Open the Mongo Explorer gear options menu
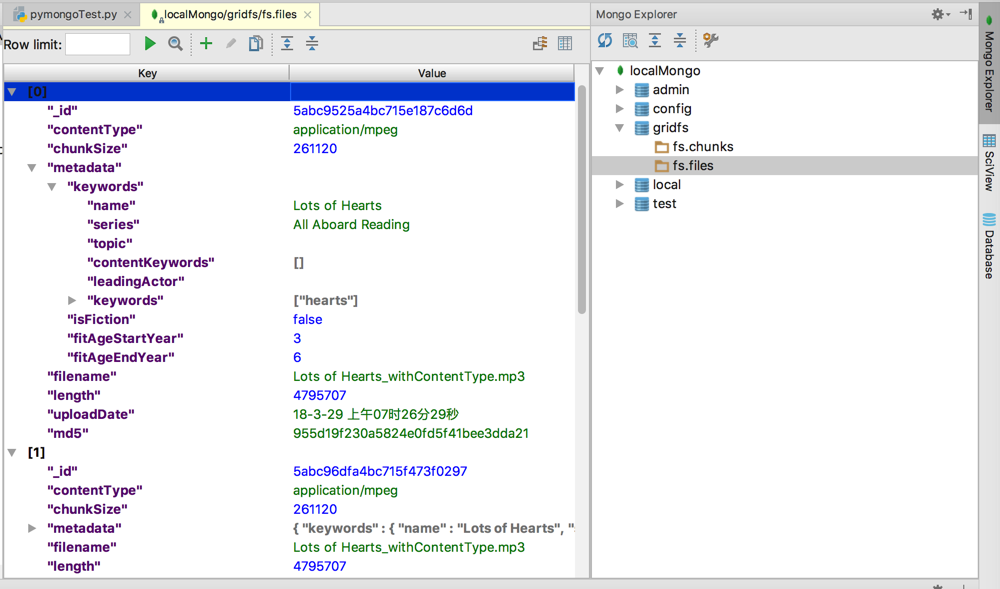The width and height of the screenshot is (1000, 589). [x=939, y=14]
